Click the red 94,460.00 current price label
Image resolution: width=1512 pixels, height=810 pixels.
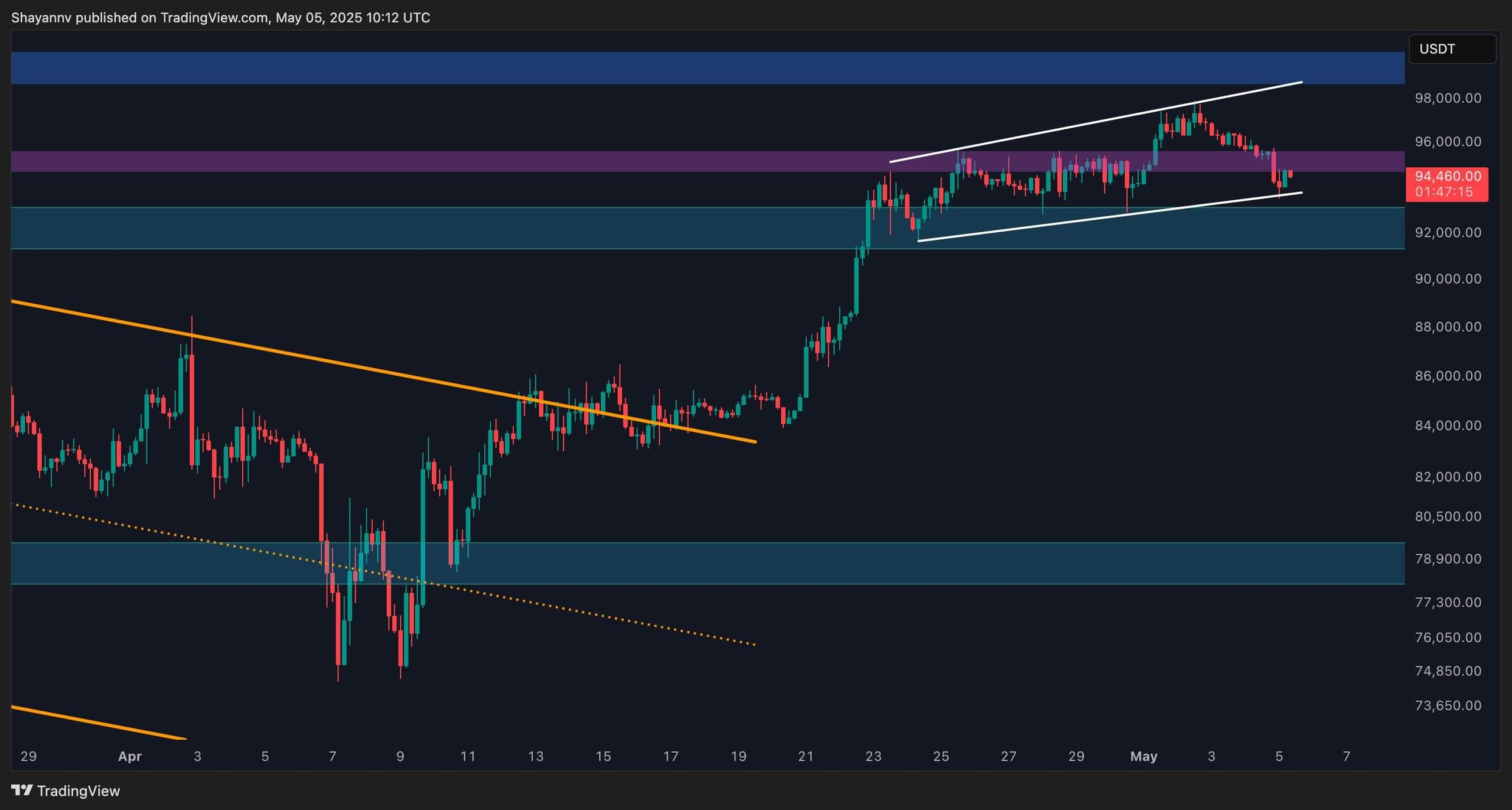1447,176
